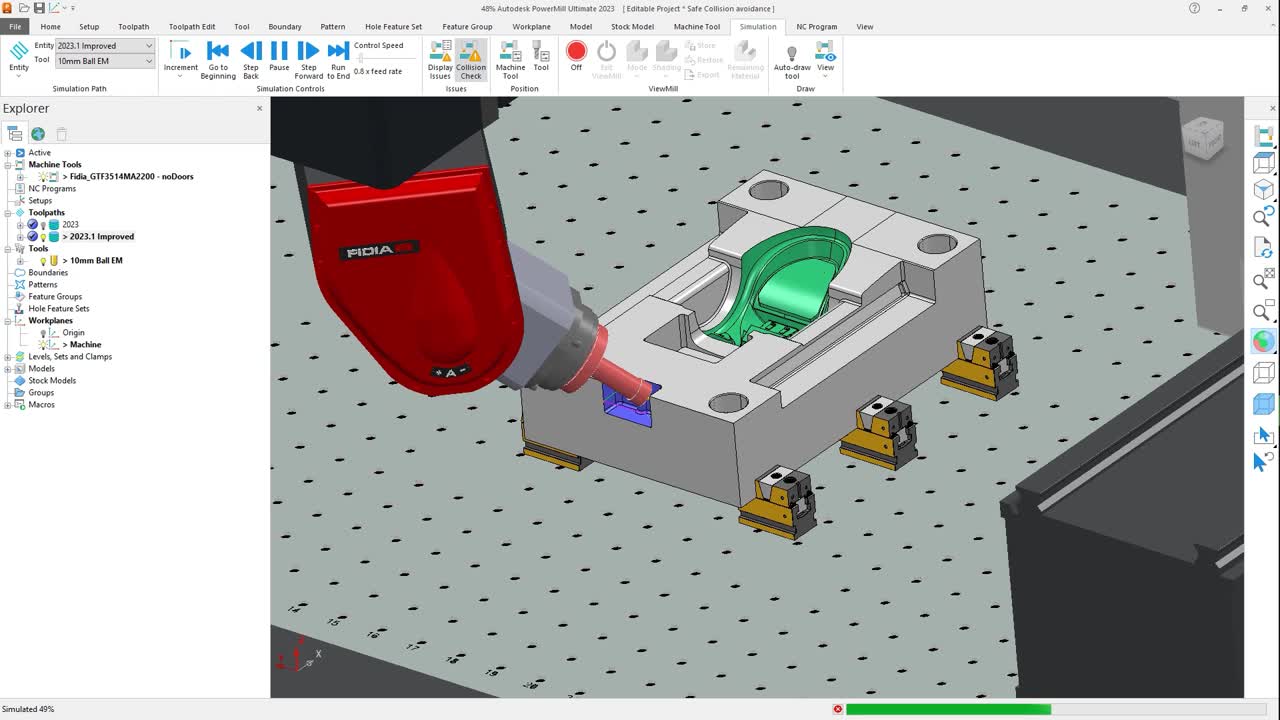The height and width of the screenshot is (720, 1280).
Task: Open the NC Program ribbon tab
Action: [816, 27]
